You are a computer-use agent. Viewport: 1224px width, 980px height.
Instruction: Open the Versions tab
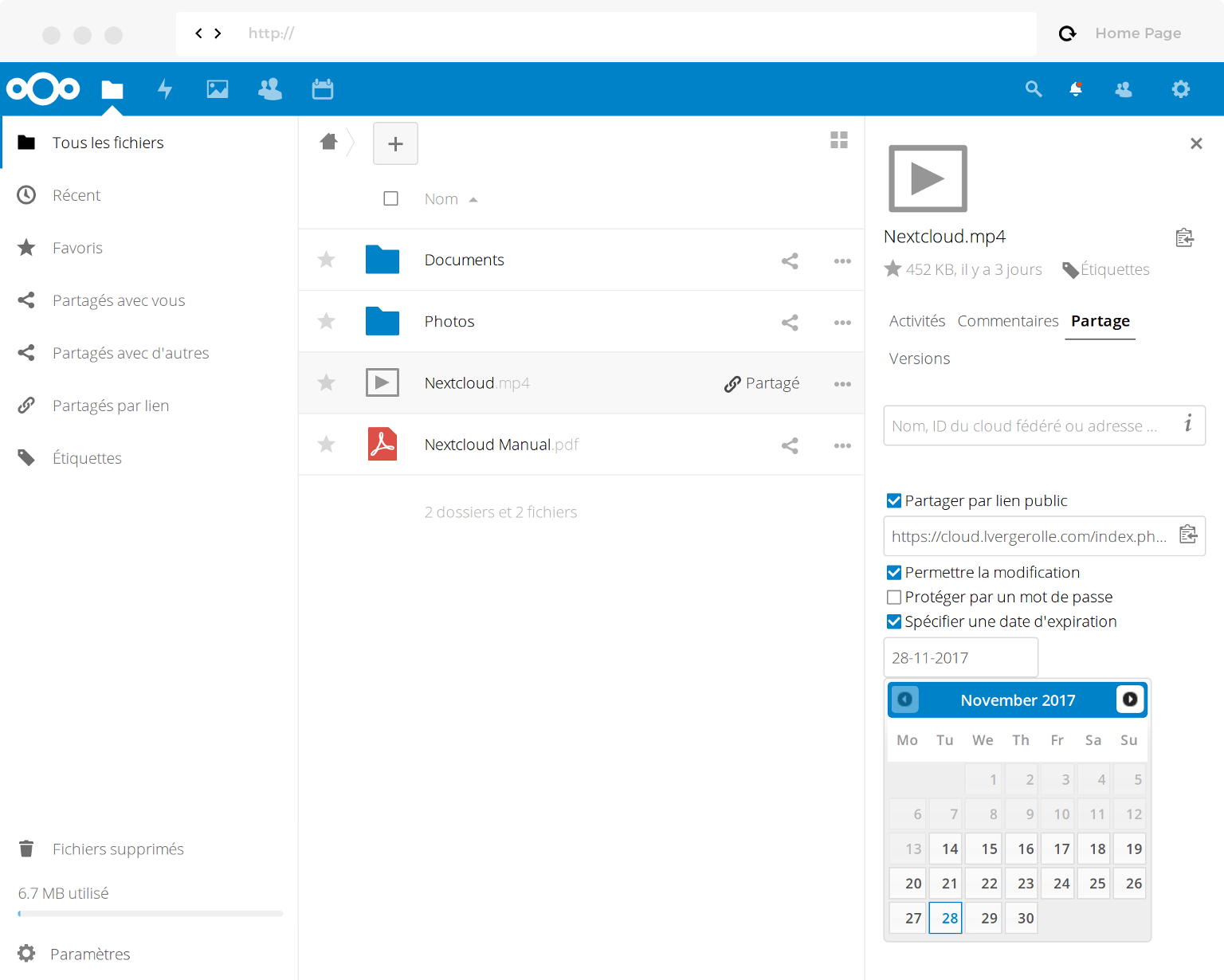point(920,359)
